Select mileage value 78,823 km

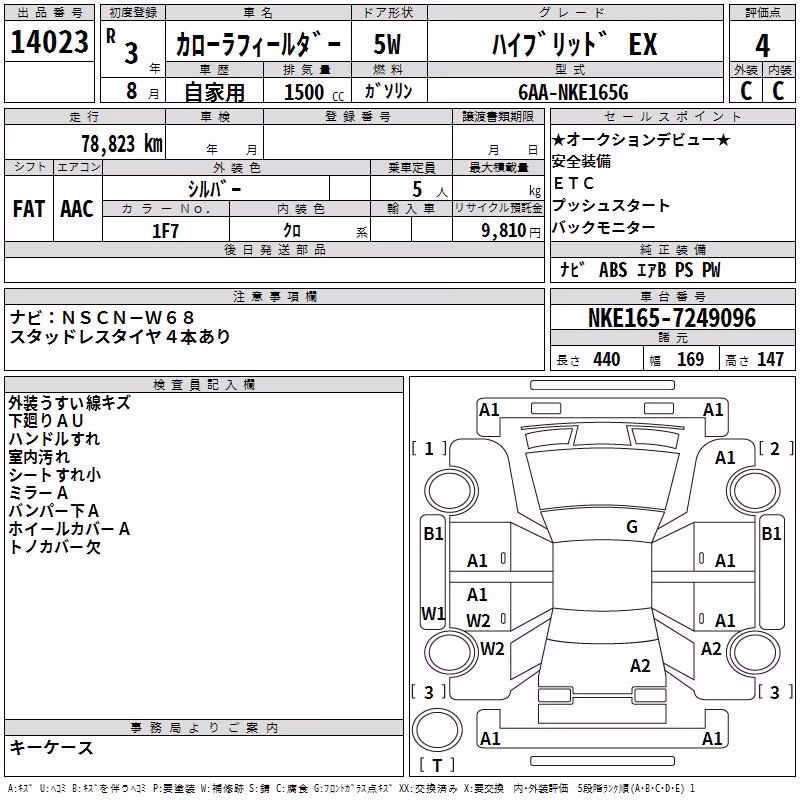pyautogui.click(x=122, y=144)
